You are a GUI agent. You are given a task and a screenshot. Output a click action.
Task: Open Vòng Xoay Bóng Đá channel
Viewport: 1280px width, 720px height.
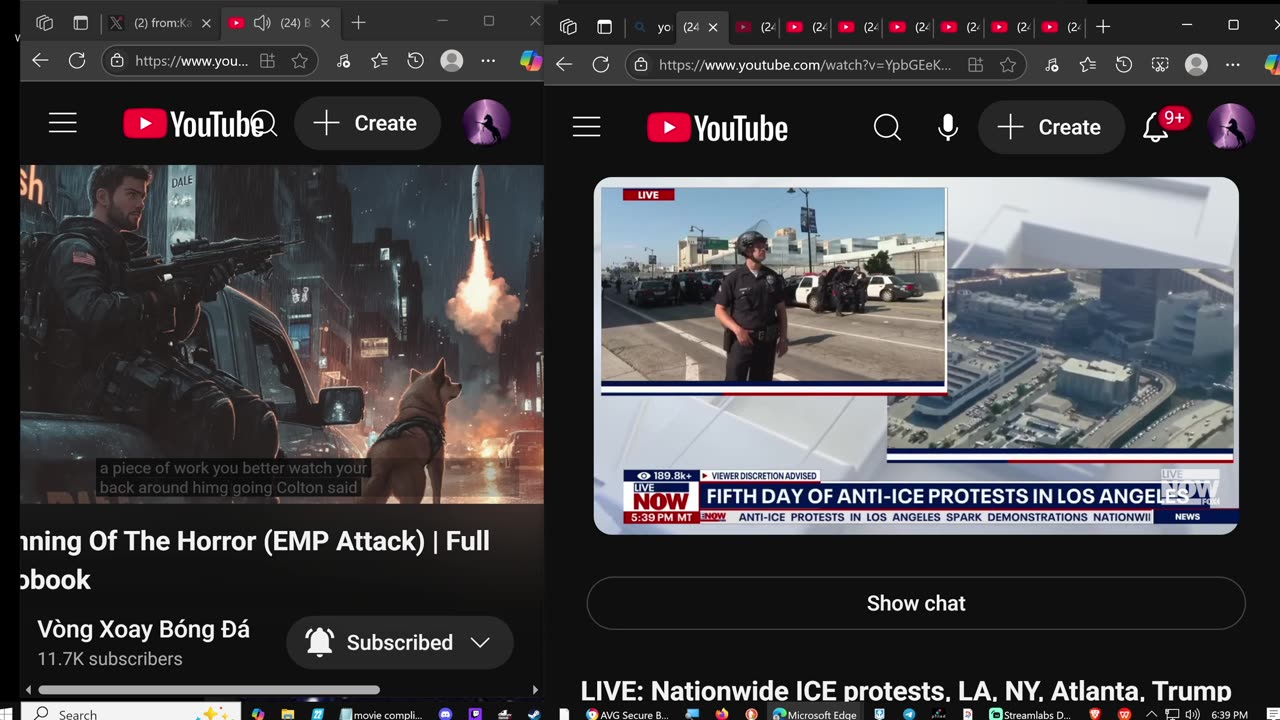tap(144, 630)
